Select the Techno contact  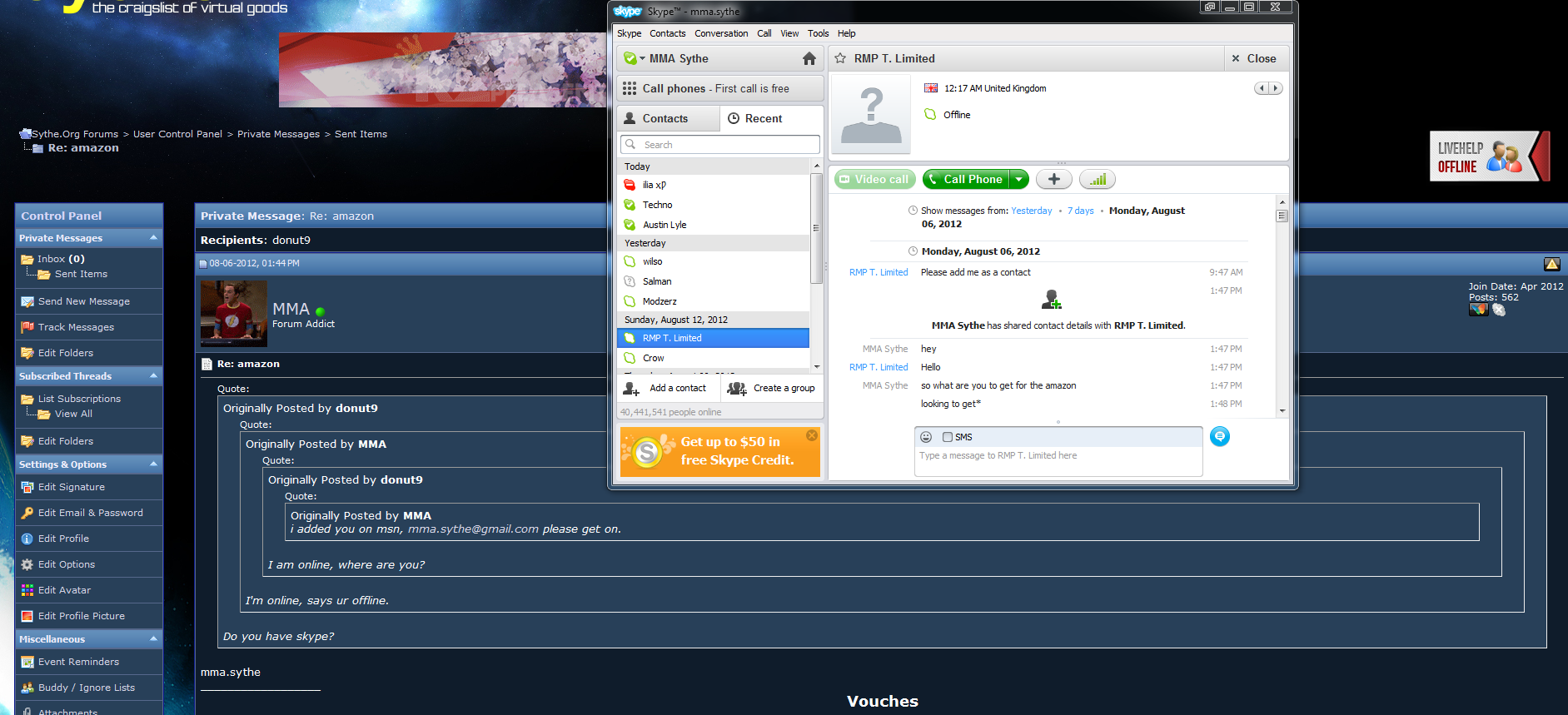[714, 205]
